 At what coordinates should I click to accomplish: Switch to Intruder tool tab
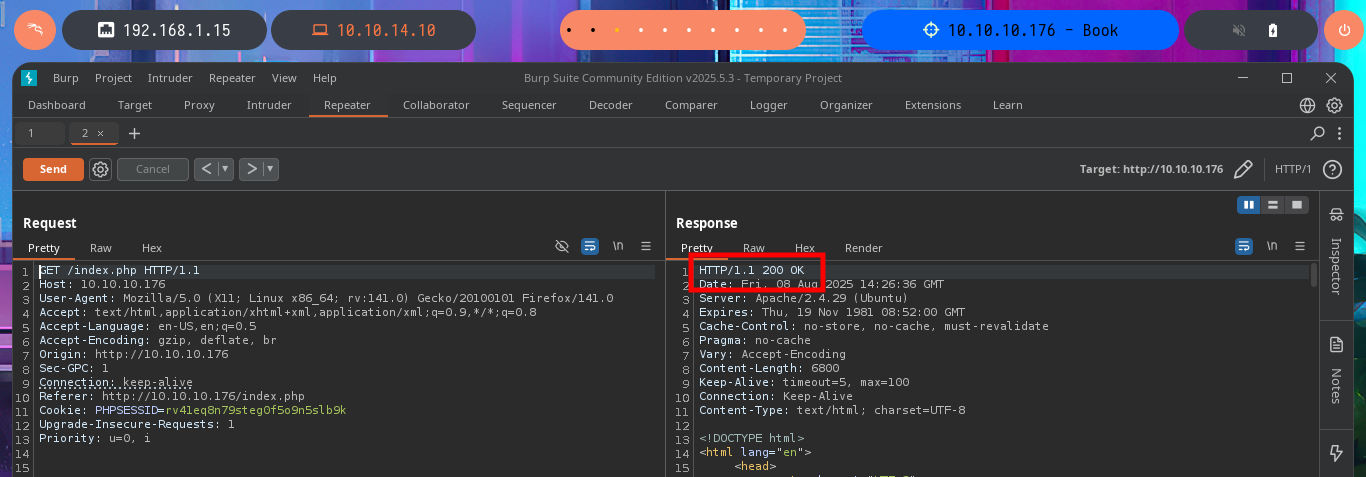[269, 105]
